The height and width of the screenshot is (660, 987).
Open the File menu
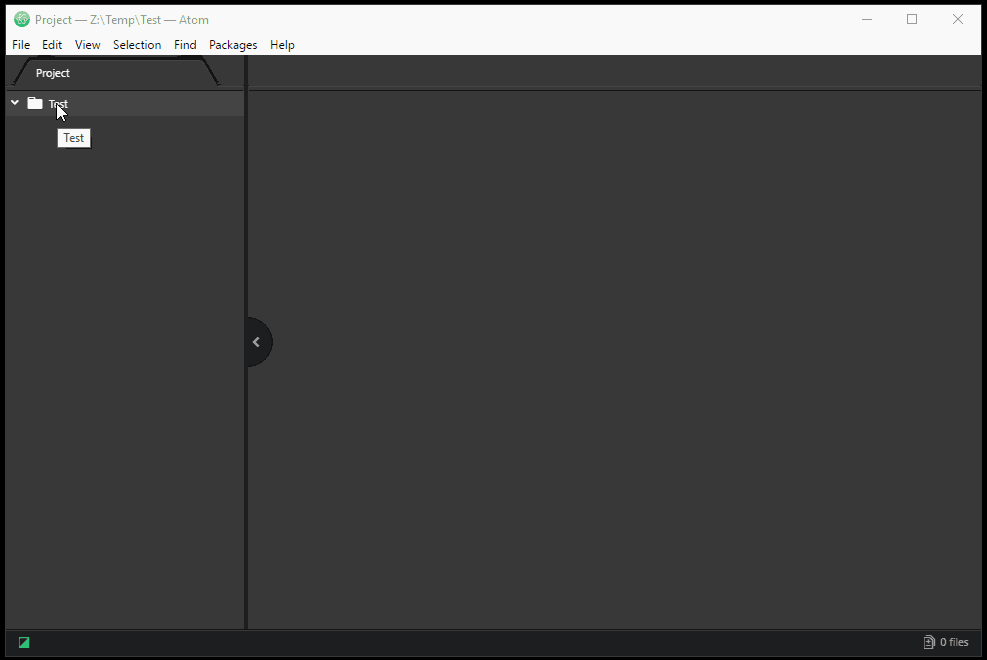(21, 45)
